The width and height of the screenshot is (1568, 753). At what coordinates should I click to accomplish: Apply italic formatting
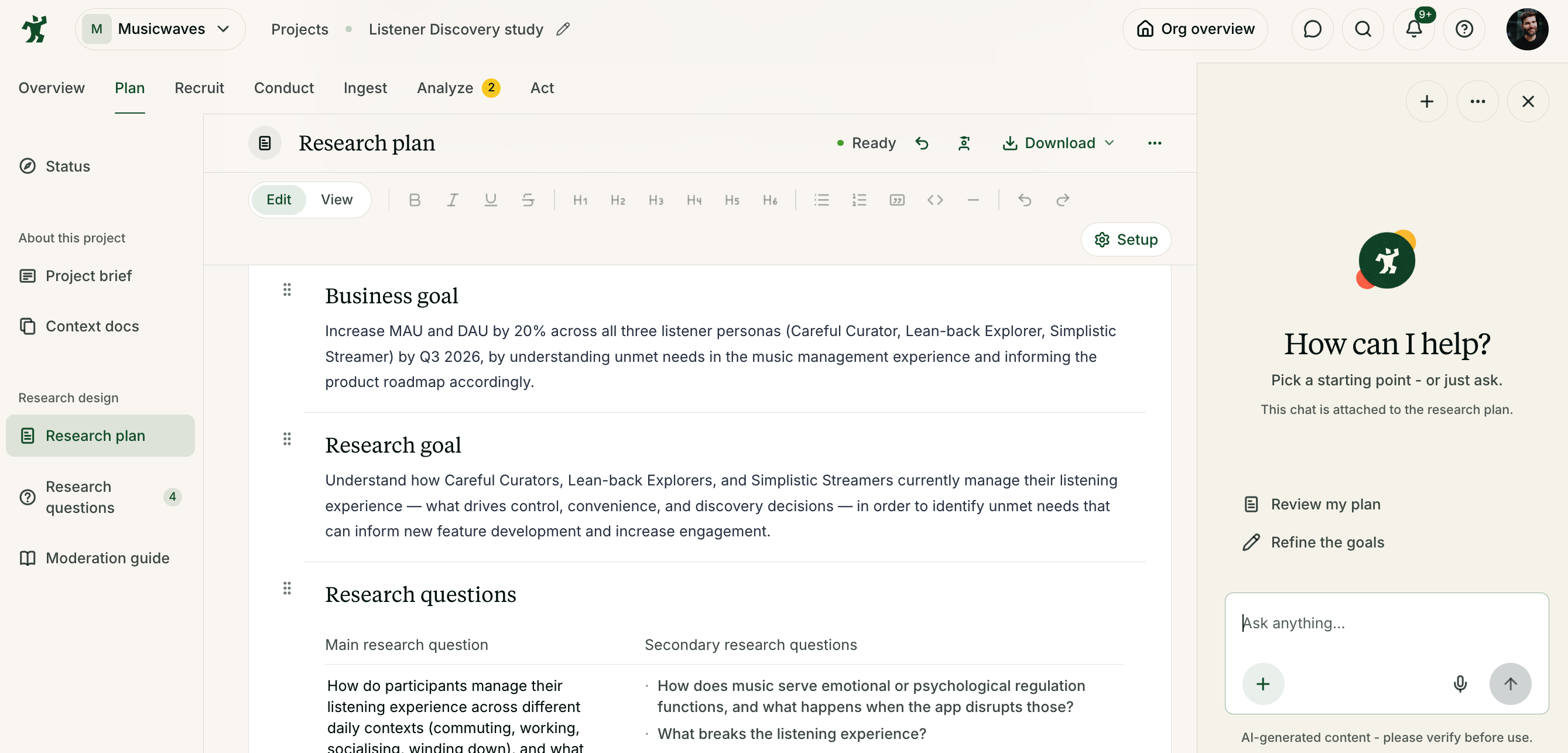pos(452,200)
